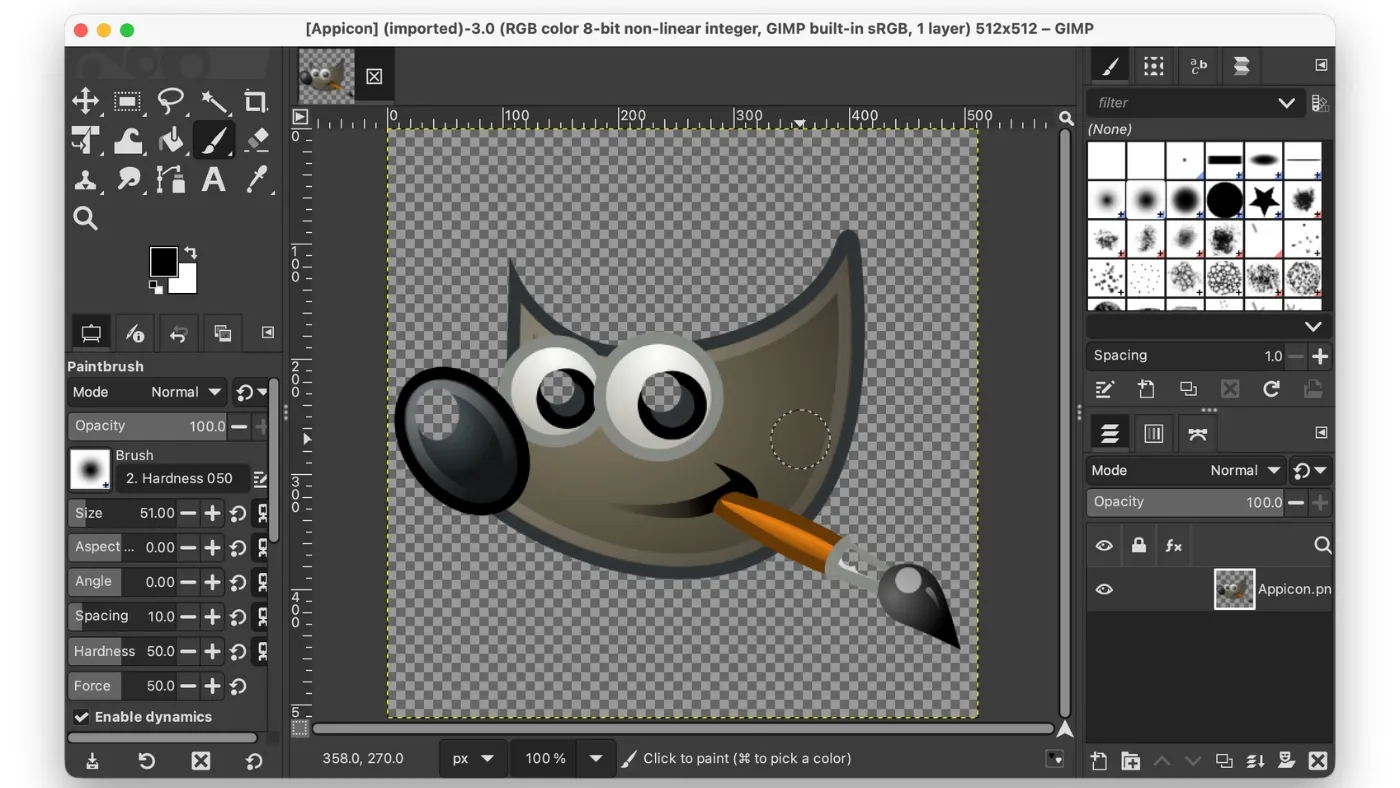Select the Rectangle Select tool
The width and height of the screenshot is (1400, 788).
(128, 101)
